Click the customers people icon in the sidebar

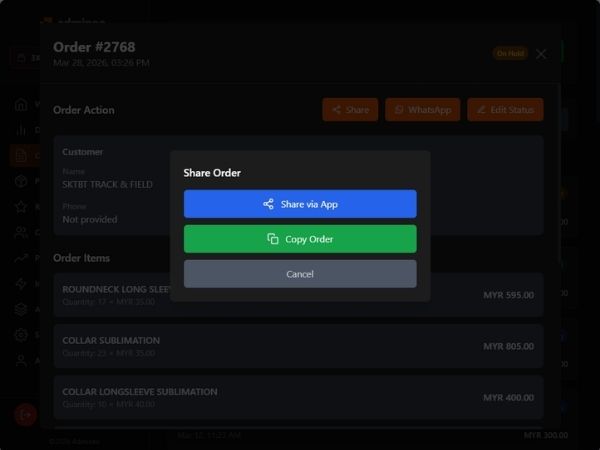21,233
